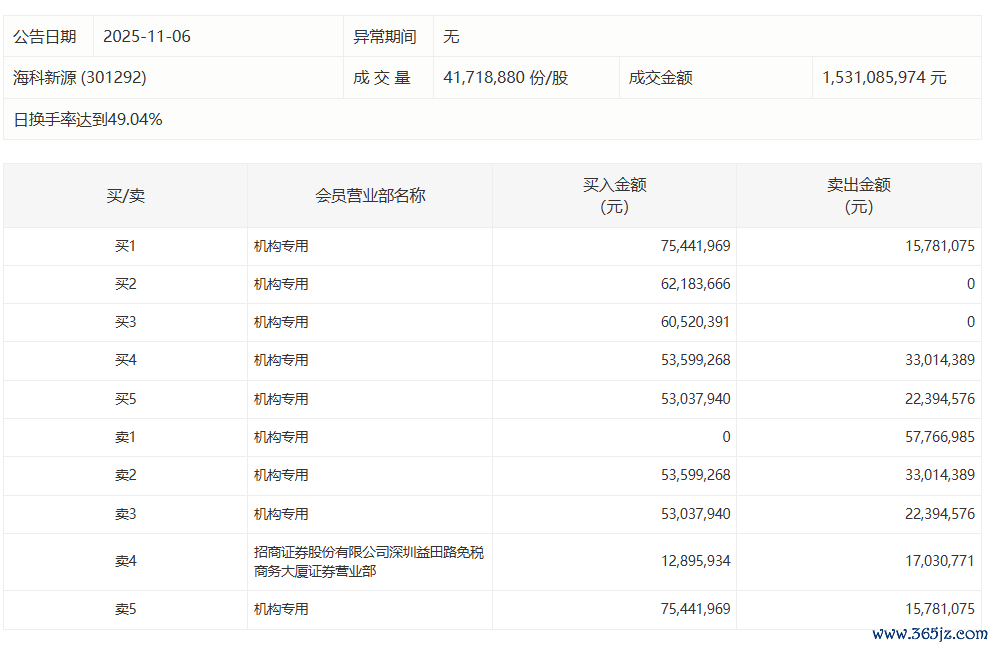Select 买4 row buy amount 53,599,268

[695, 360]
